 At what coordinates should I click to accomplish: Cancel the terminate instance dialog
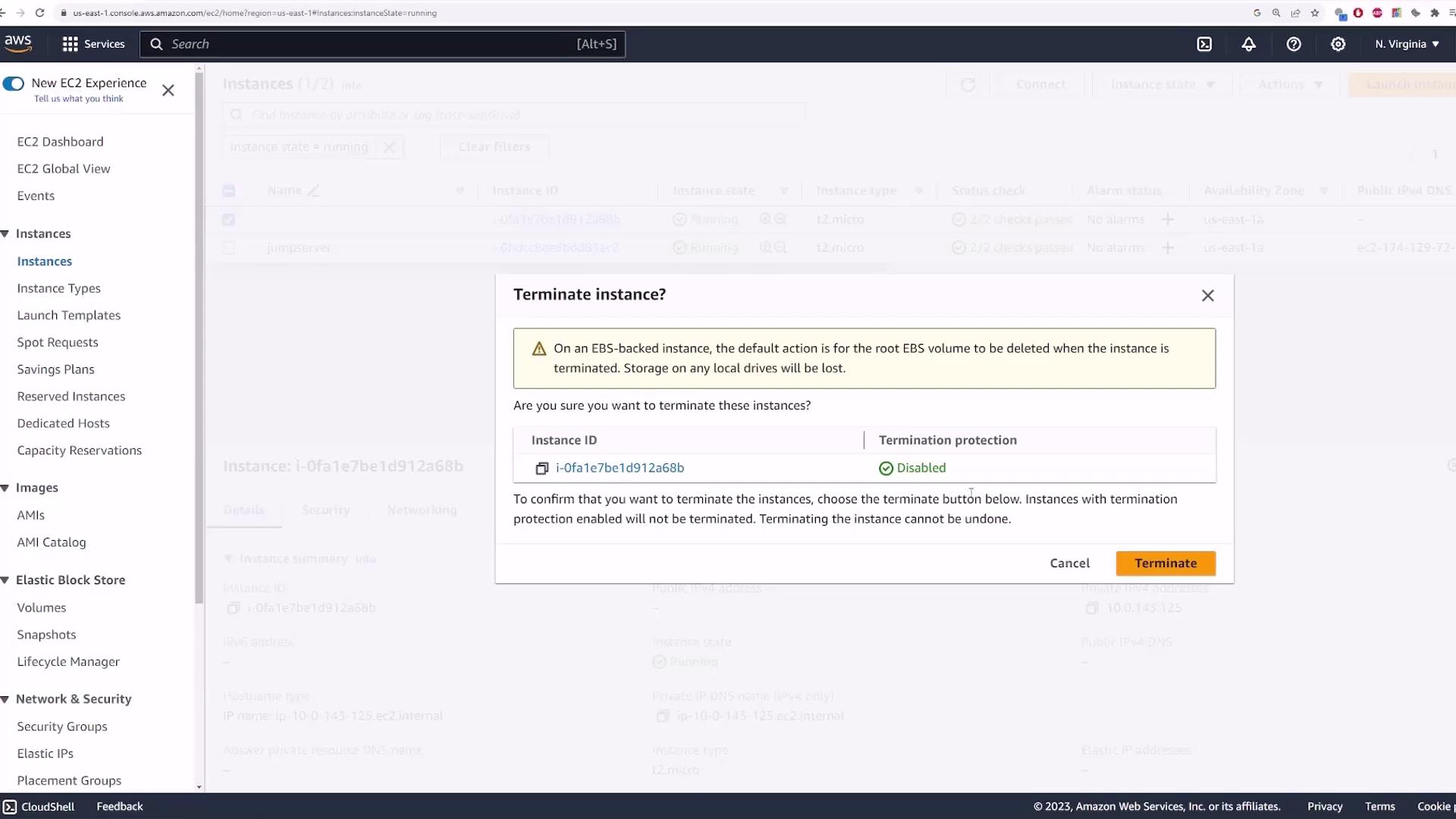coord(1069,563)
